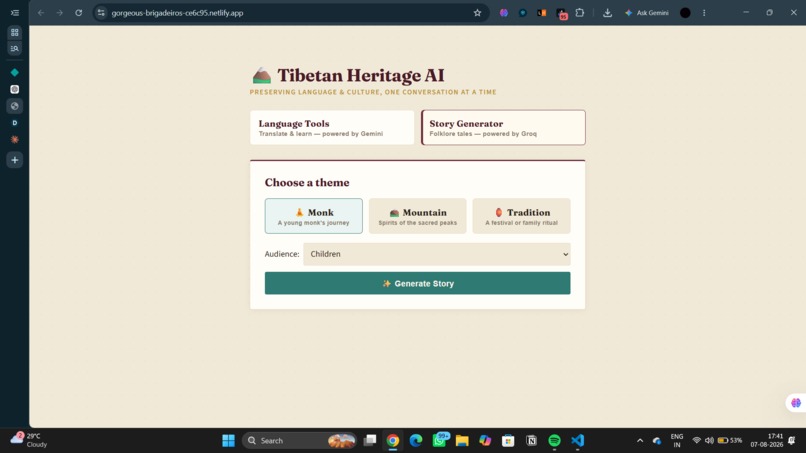Open the browser downloads icon
Viewport: 806px width, 453px height.
(607, 13)
